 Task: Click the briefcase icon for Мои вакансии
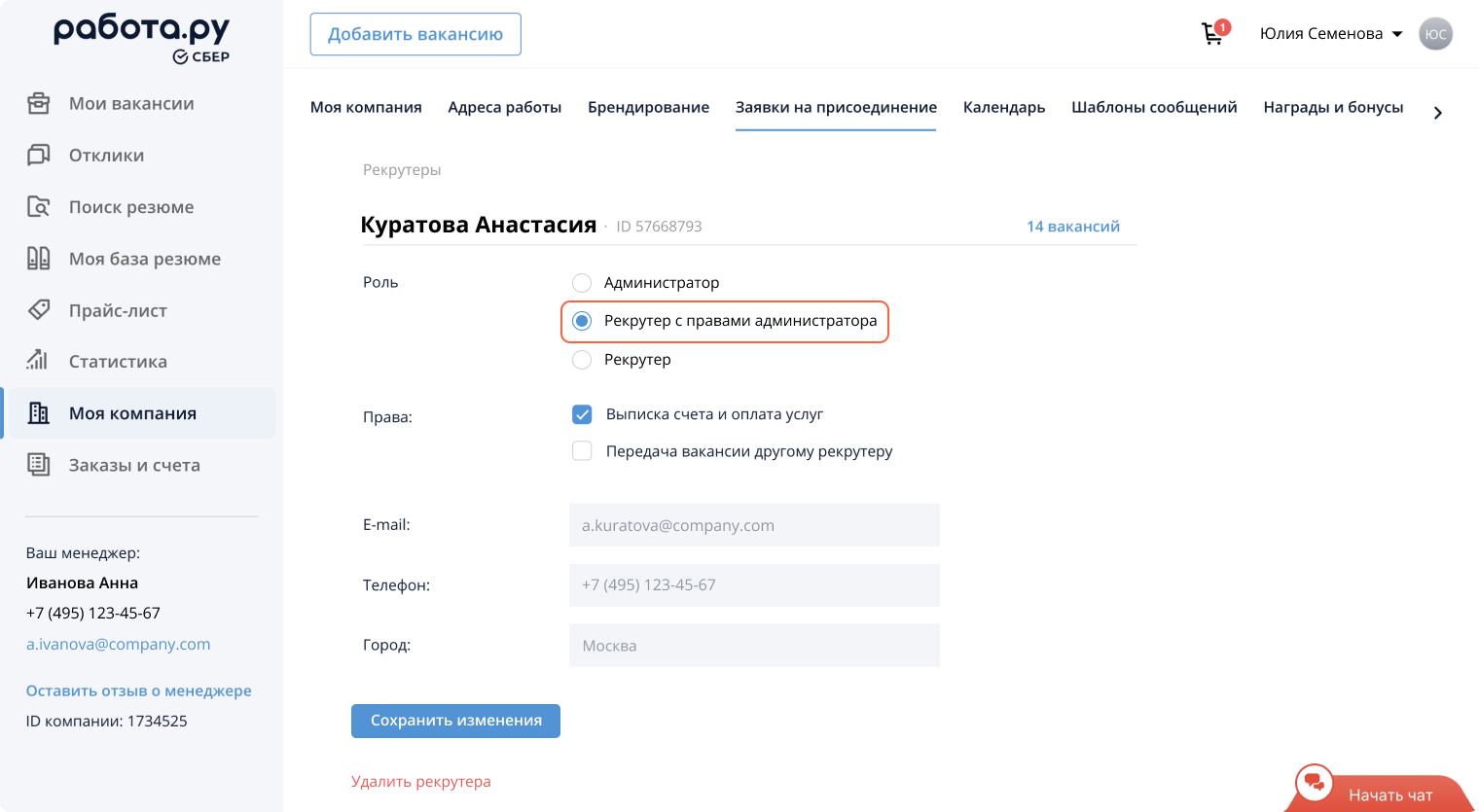(38, 103)
